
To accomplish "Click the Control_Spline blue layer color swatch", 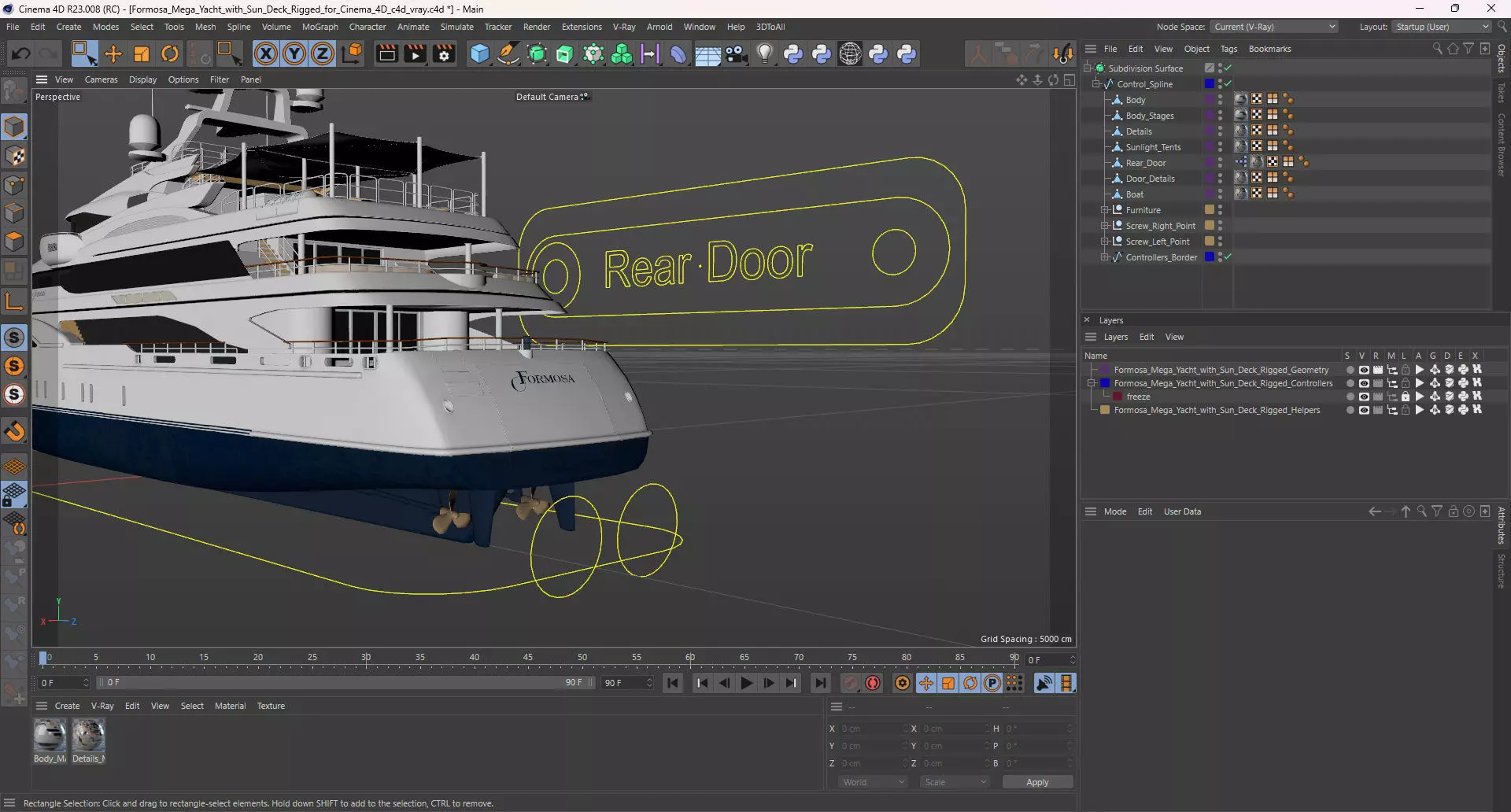I will coord(1210,84).
